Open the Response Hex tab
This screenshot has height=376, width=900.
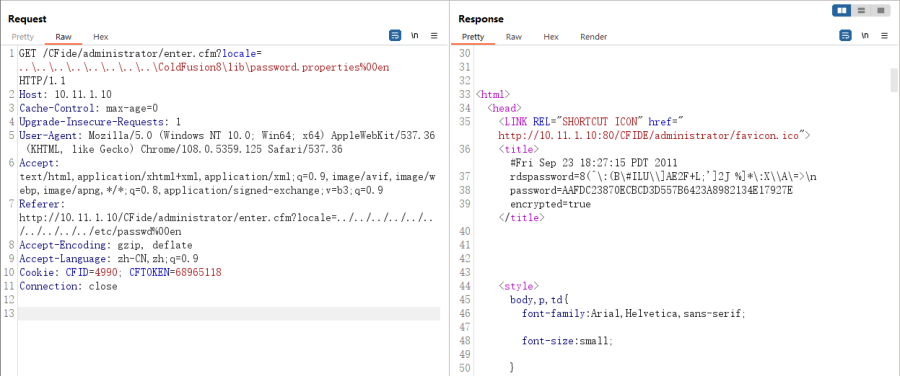click(551, 37)
